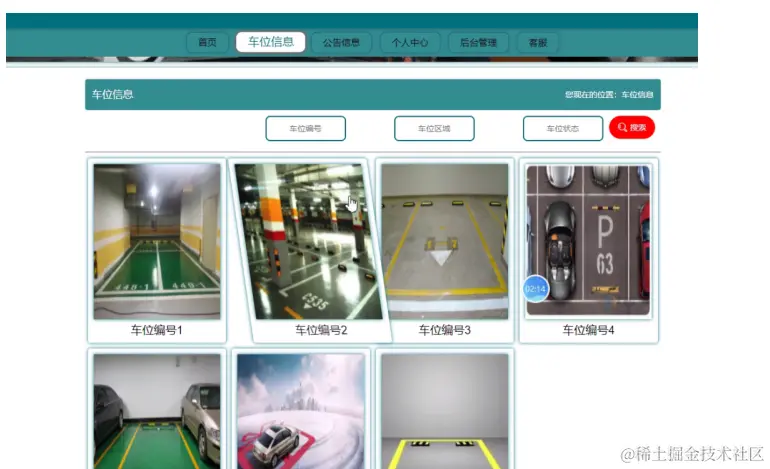Open the 车位编号2 parking photo
The image size is (770, 469).
click(x=308, y=242)
